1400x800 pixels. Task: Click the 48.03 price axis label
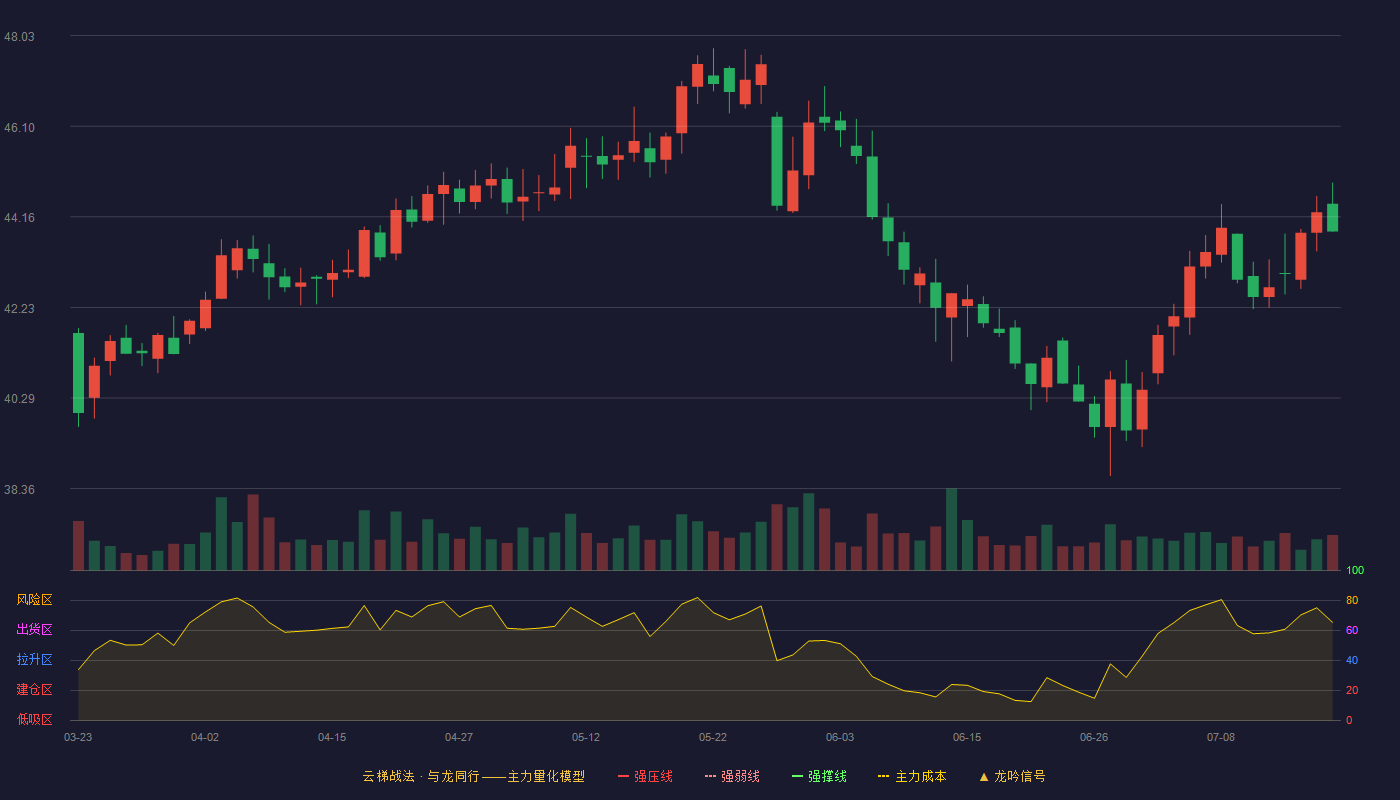19,36
